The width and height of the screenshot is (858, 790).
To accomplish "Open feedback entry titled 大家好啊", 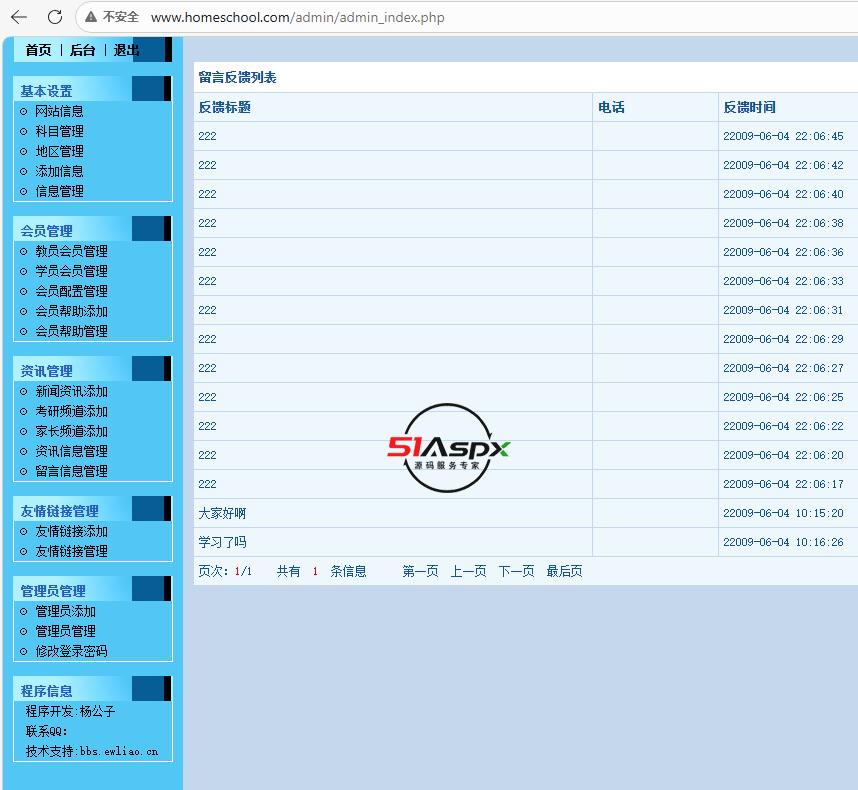I will [222, 513].
